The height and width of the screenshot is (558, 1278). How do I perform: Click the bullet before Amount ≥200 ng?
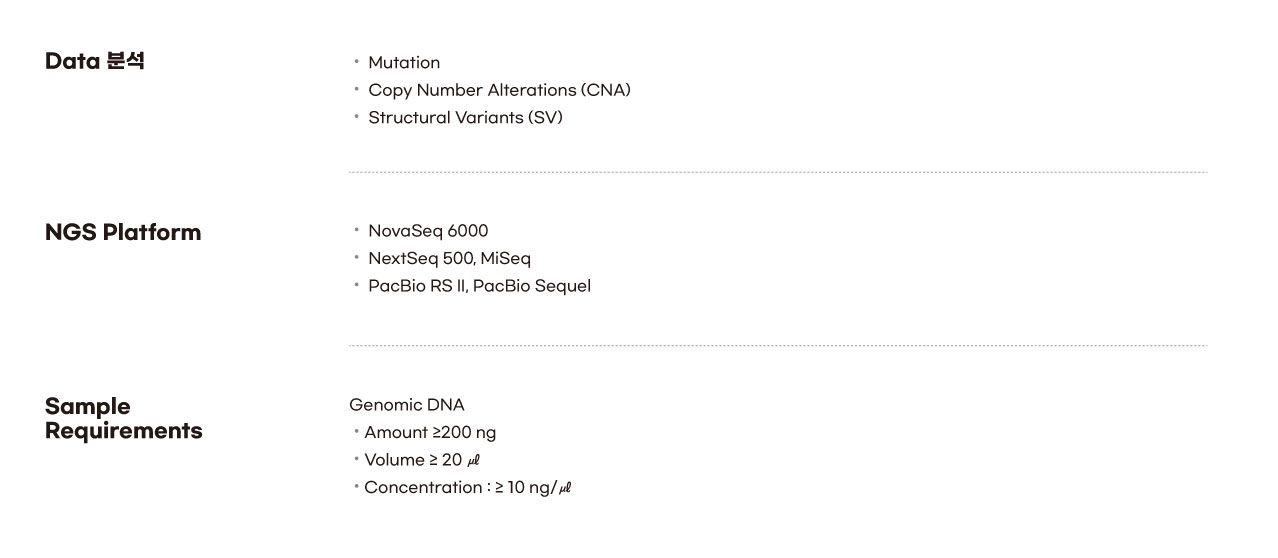[x=356, y=432]
